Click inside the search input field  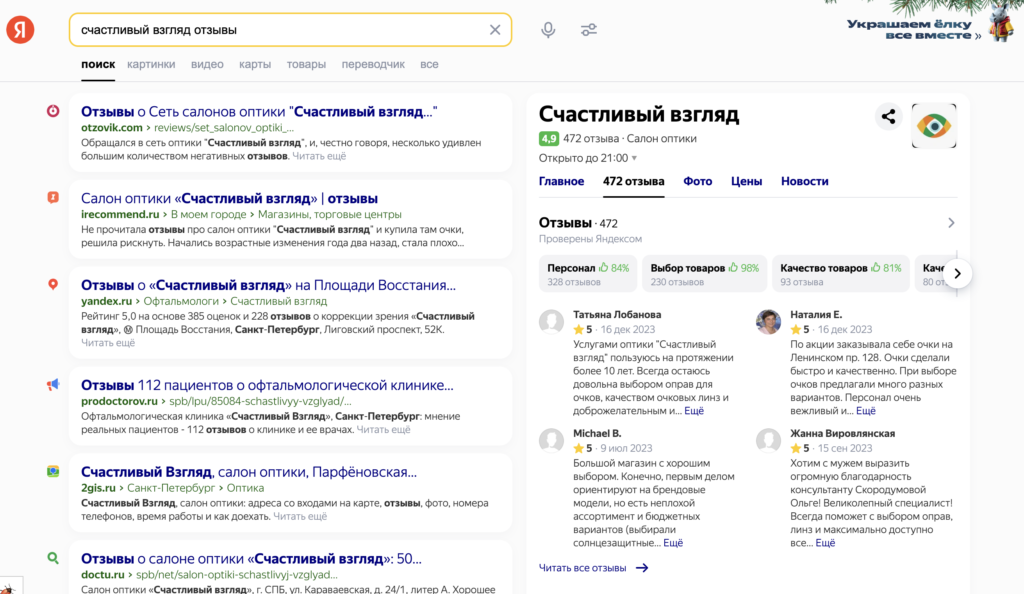[x=280, y=29]
